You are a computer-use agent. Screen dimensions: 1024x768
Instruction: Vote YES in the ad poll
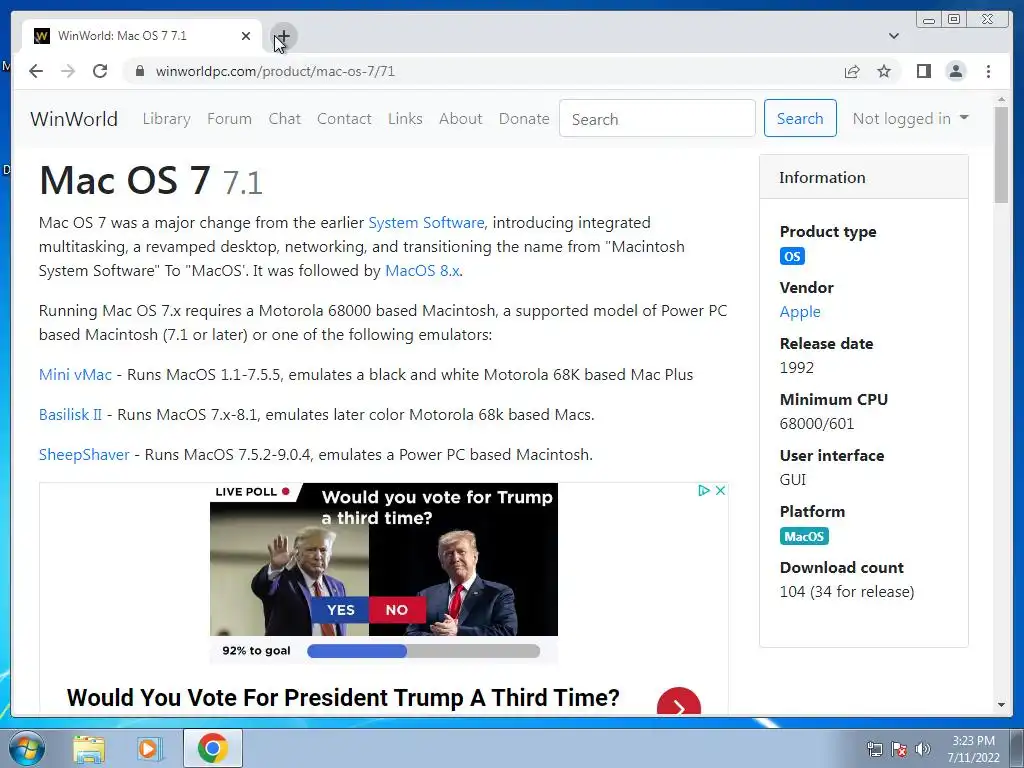(x=340, y=610)
